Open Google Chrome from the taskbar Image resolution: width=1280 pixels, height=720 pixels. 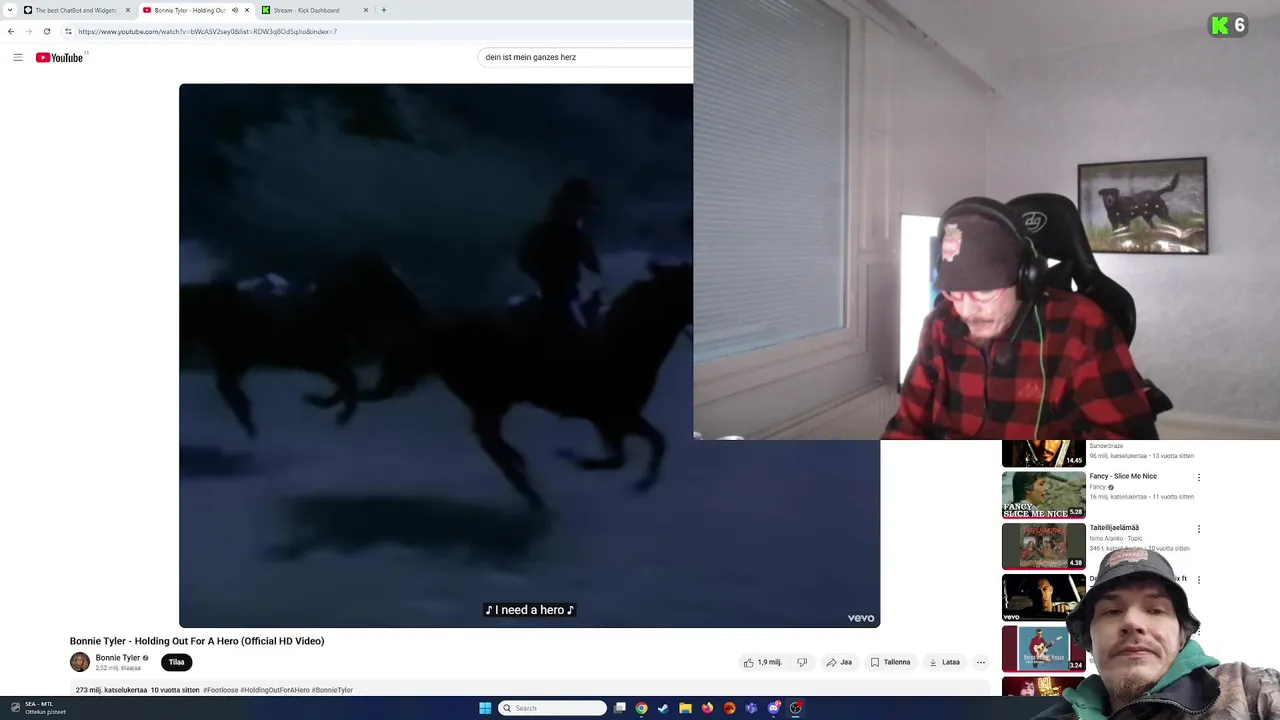(x=641, y=708)
